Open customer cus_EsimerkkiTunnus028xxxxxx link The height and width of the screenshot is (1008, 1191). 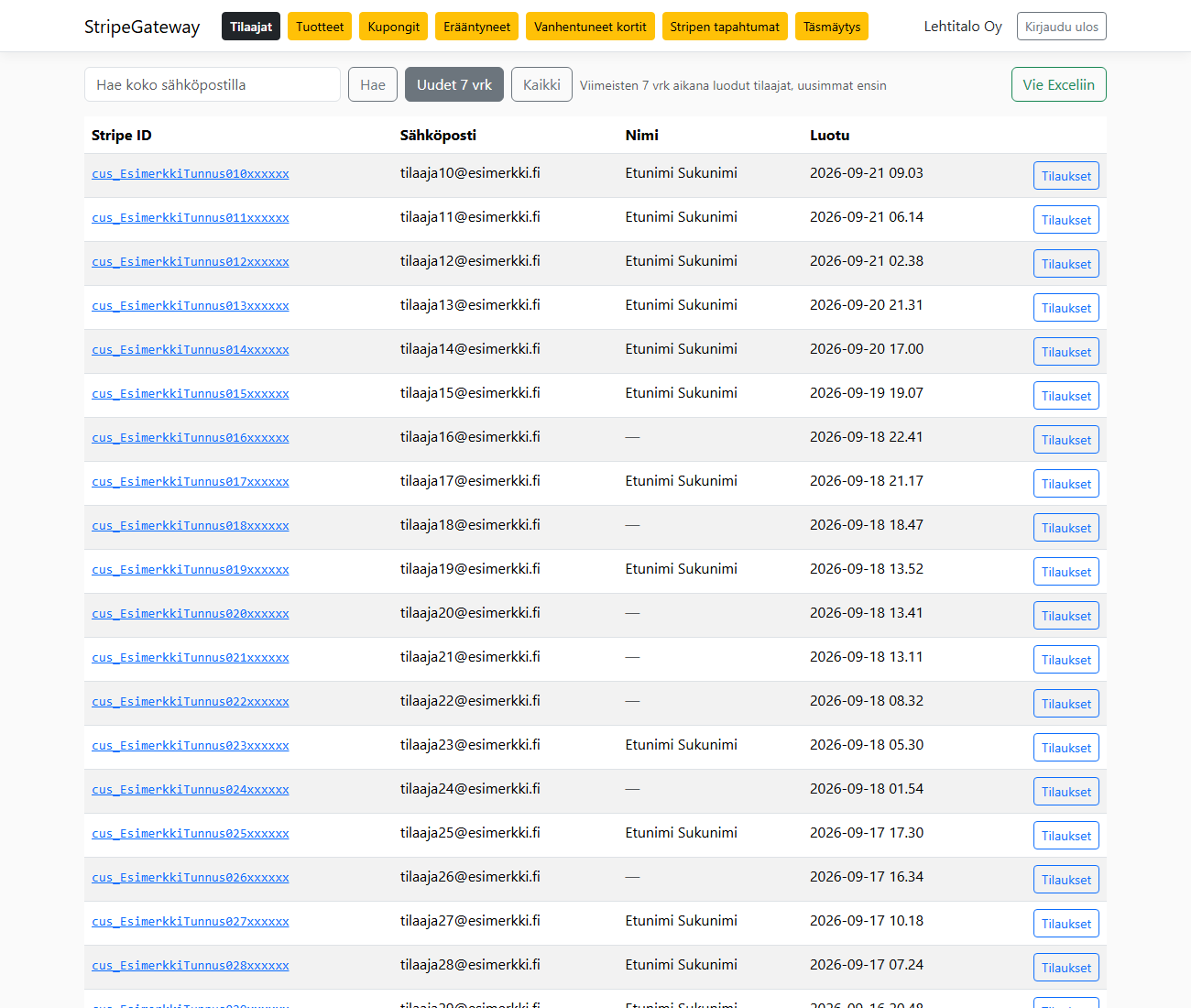[191, 965]
